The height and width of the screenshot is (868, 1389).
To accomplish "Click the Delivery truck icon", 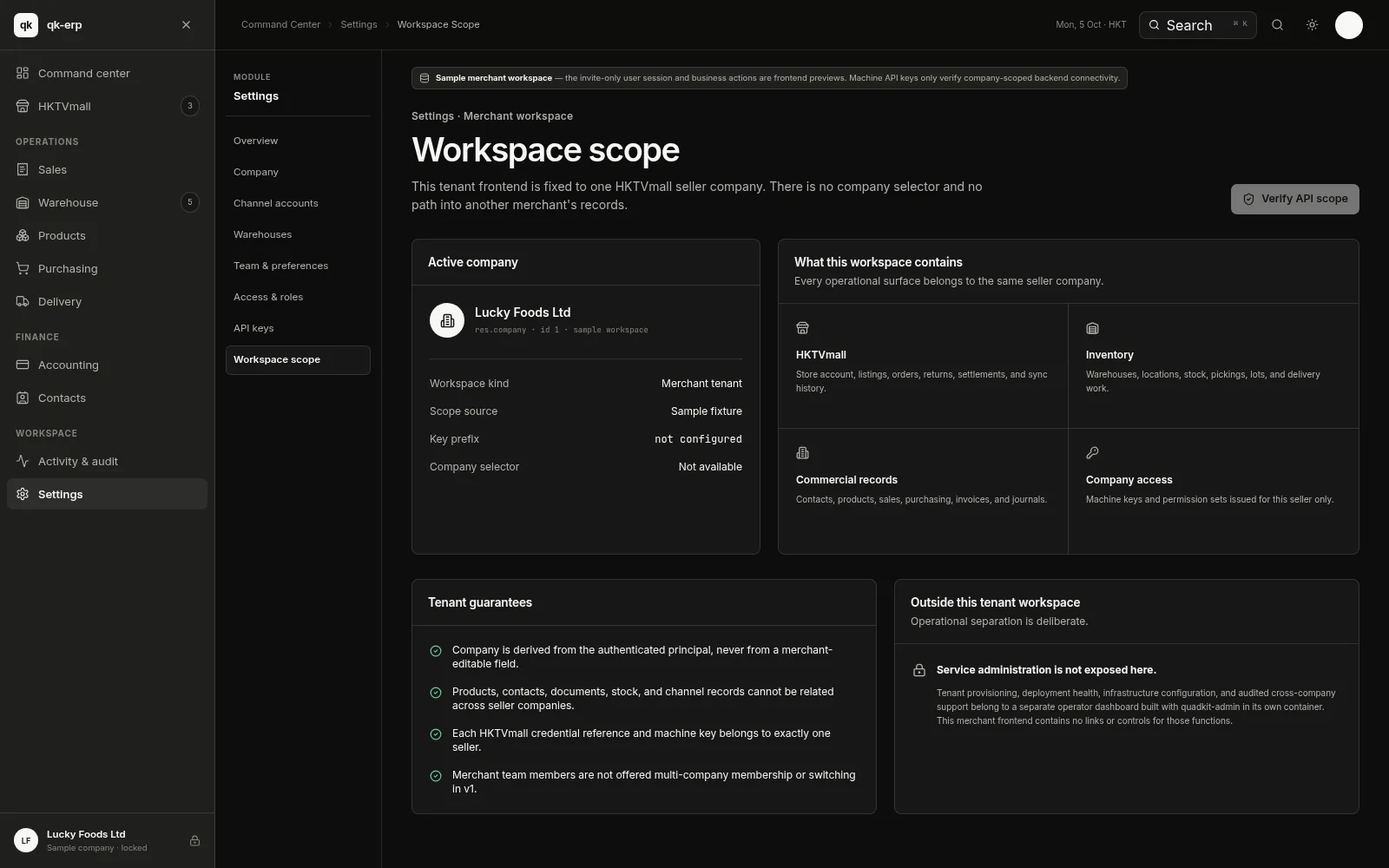I will (x=23, y=301).
